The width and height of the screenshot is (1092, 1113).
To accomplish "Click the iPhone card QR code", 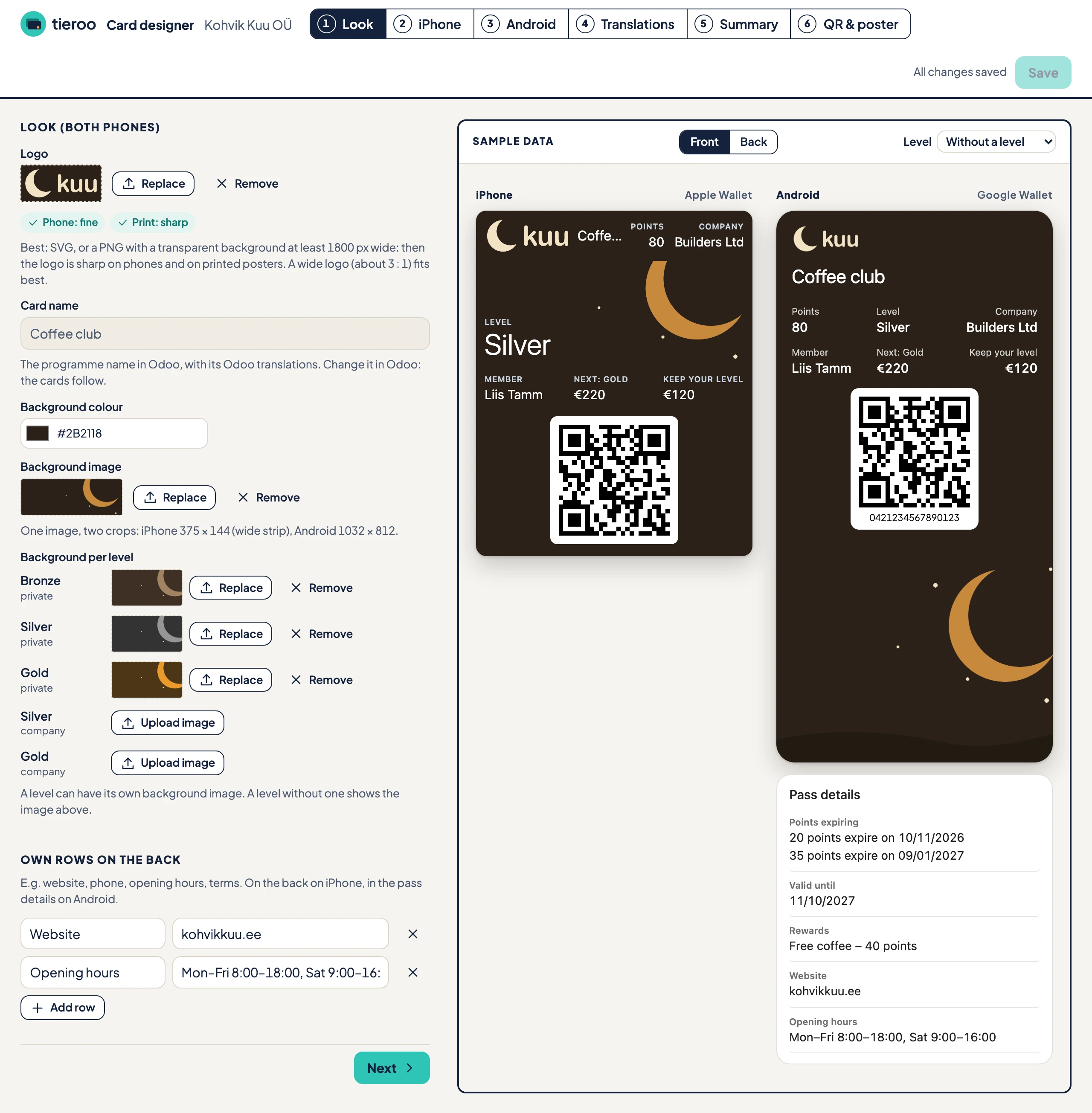I will tap(614, 480).
